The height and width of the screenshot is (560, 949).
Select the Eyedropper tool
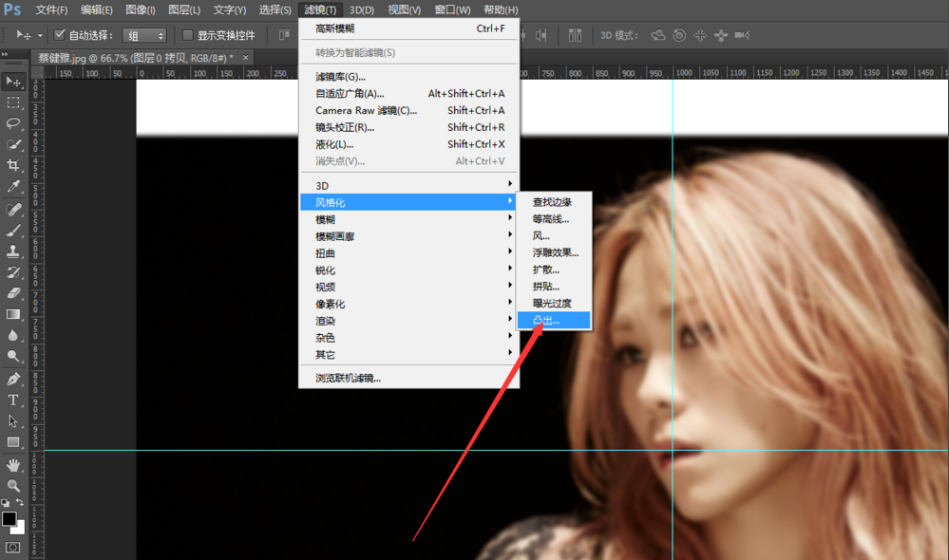[x=13, y=186]
